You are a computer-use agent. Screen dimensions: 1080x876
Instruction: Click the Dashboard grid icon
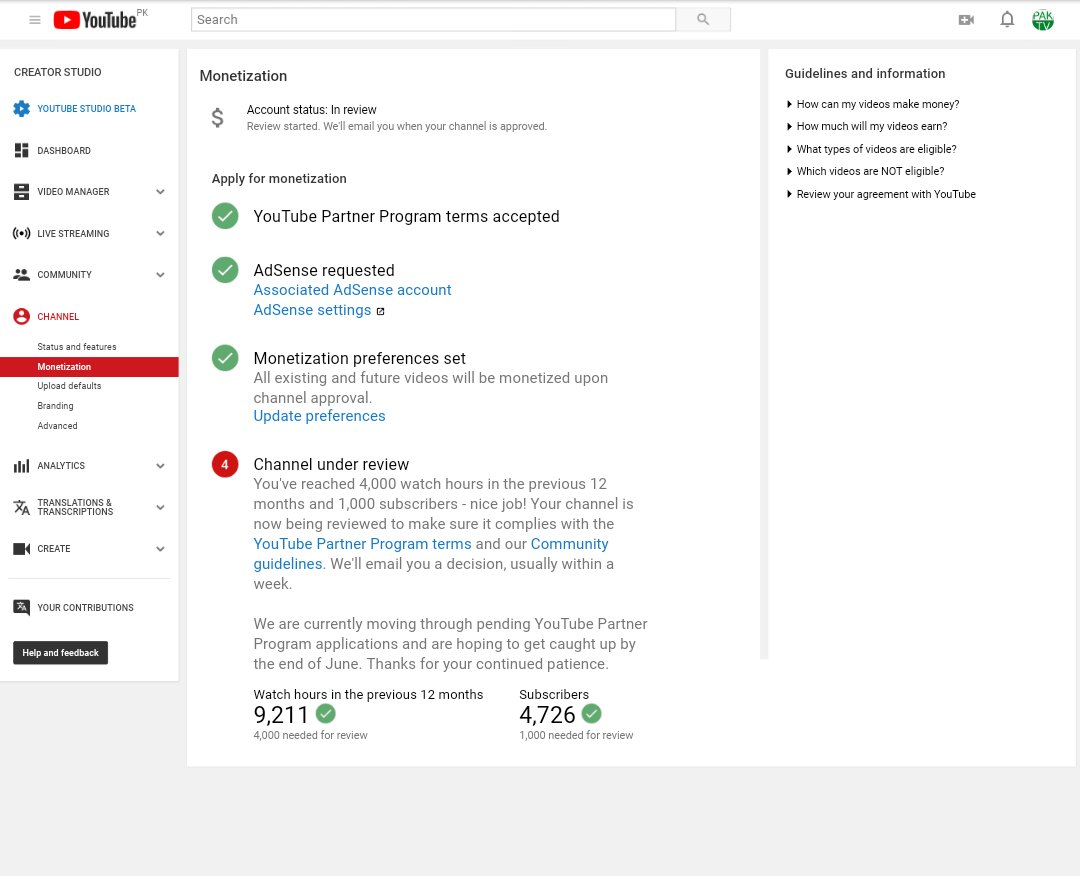21,150
